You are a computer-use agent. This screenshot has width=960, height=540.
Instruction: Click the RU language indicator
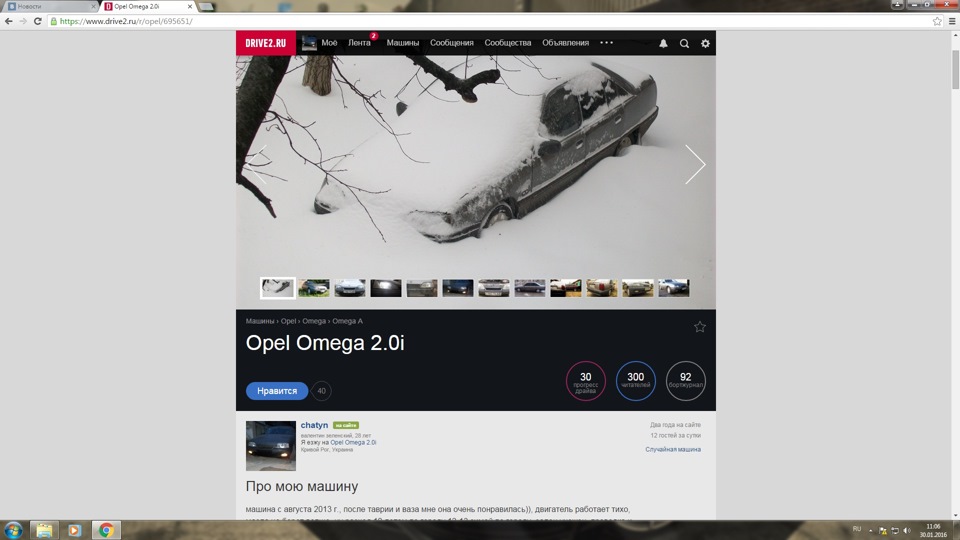coord(857,529)
